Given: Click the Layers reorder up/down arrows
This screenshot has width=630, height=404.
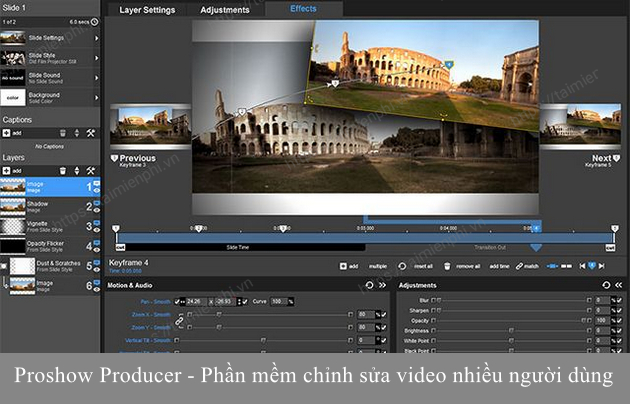Looking at the screenshot, I should 77,171.
